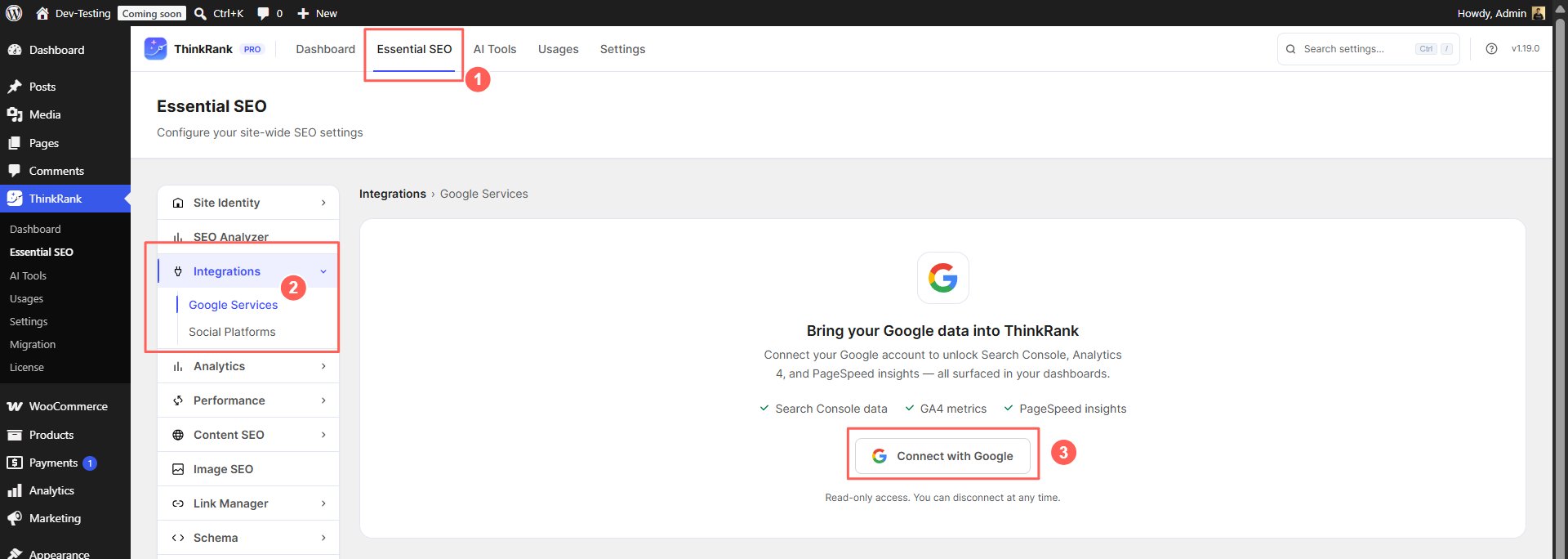Open the ThinkRank Dashboard tab
1568x559 pixels.
pyautogui.click(x=325, y=49)
